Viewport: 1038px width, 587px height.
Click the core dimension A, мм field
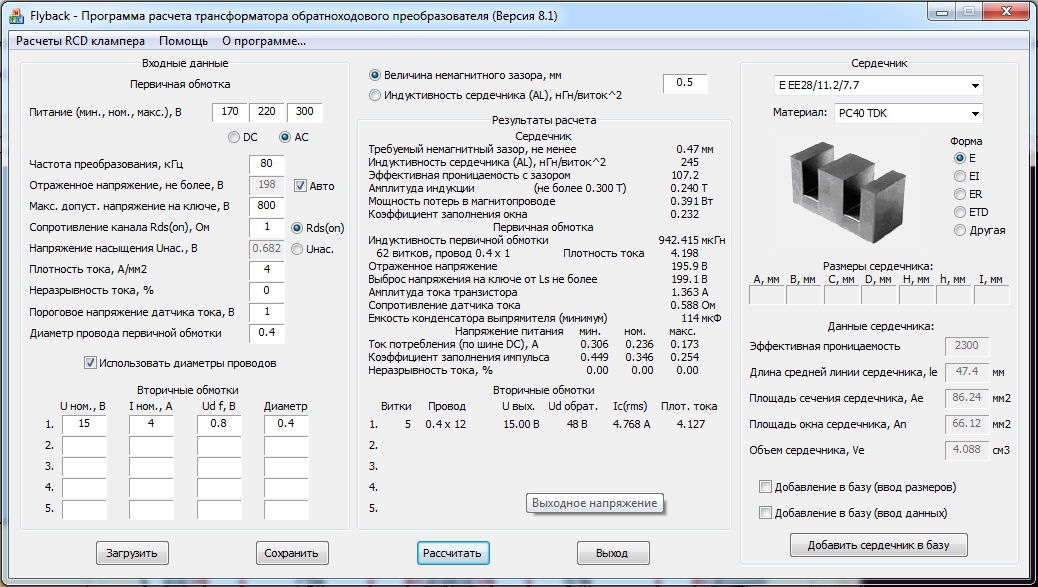pyautogui.click(x=766, y=295)
